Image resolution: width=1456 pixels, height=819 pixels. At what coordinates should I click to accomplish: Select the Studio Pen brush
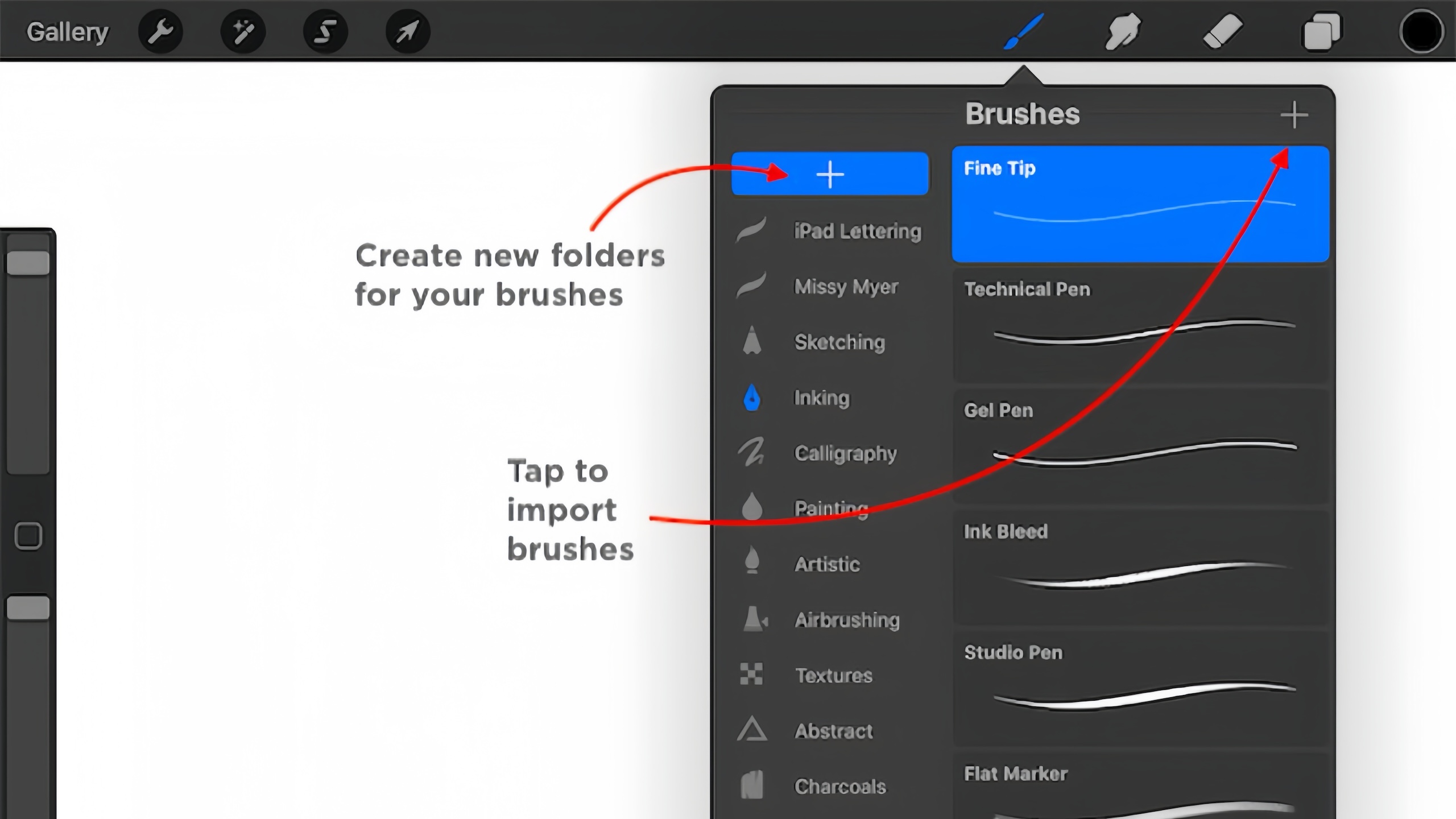click(1140, 689)
